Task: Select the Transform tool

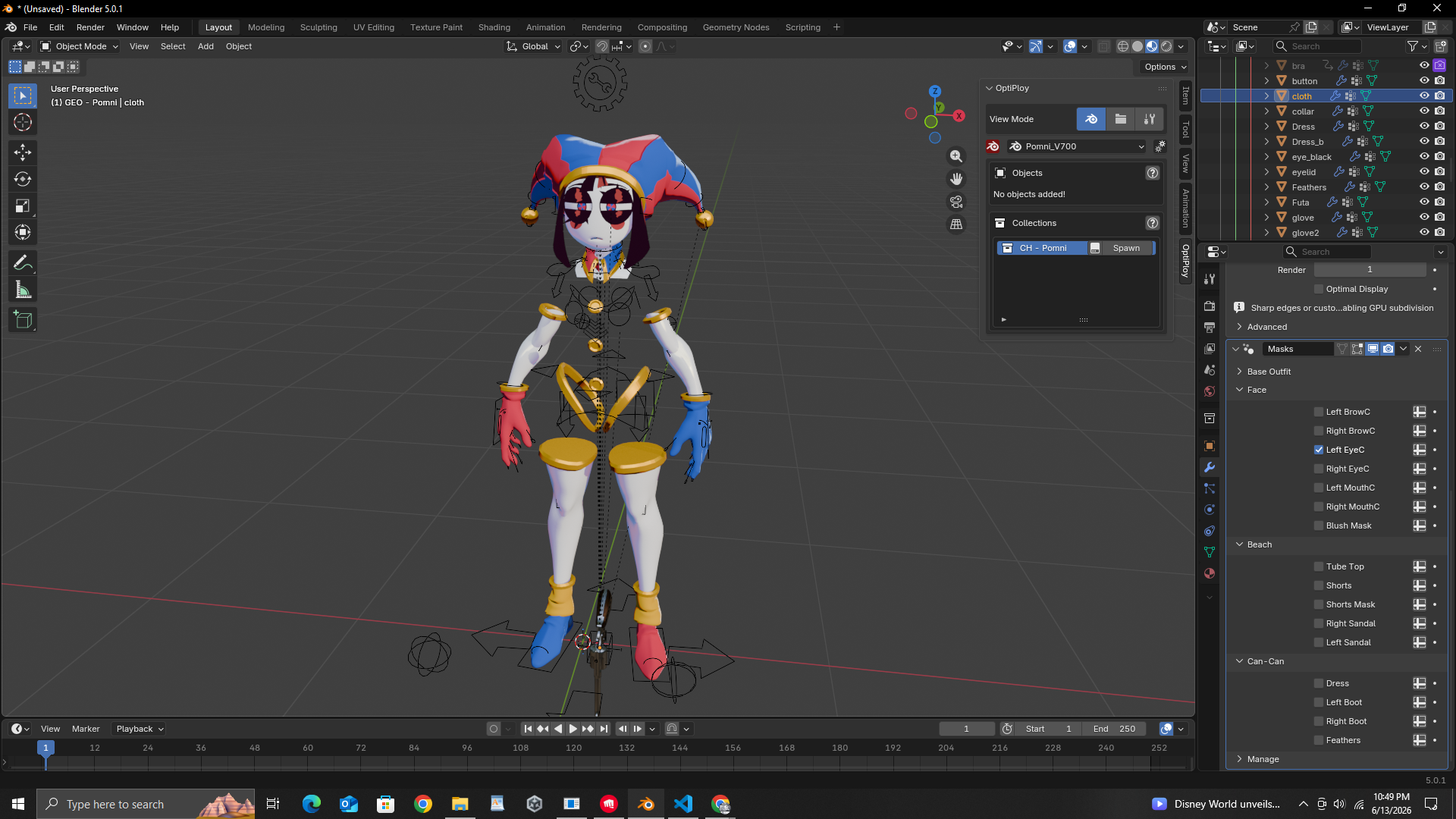Action: pyautogui.click(x=23, y=232)
